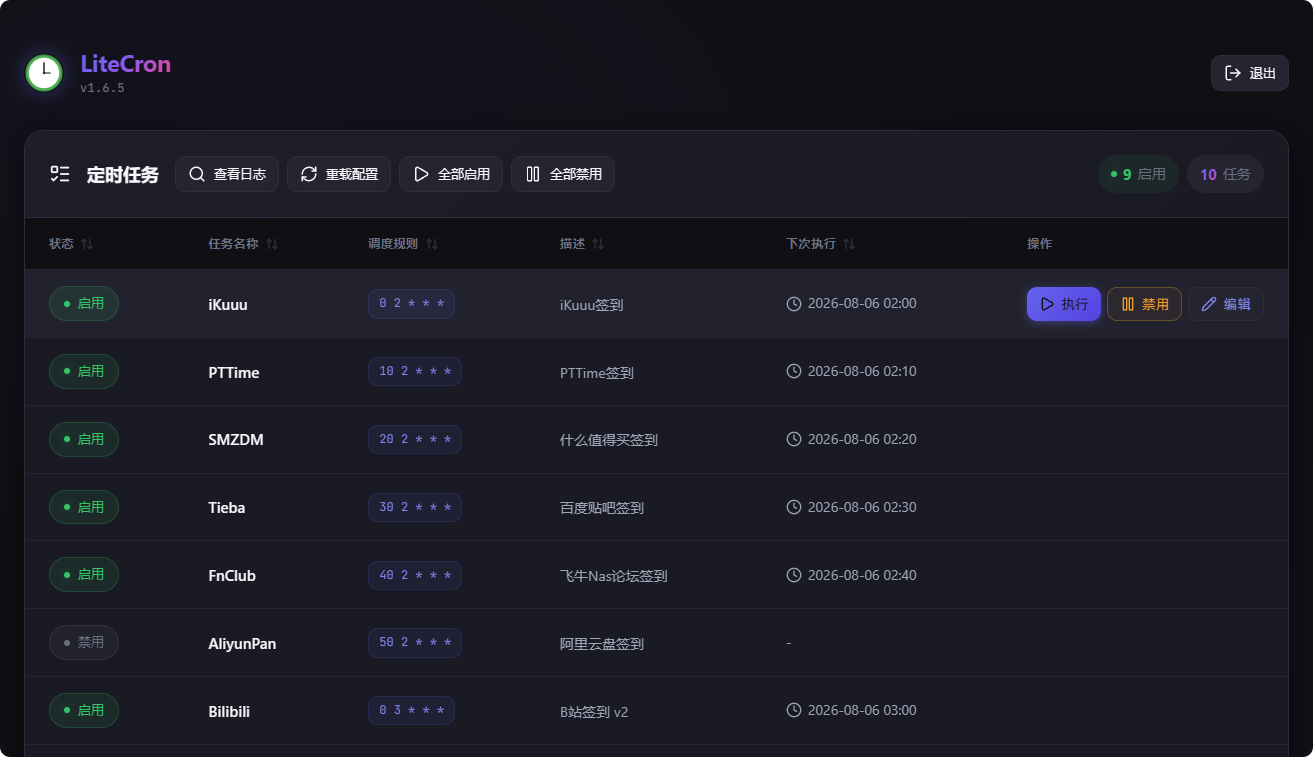The image size is (1313, 757).
Task: Click cron rule "50 2 * * *"
Action: point(415,643)
